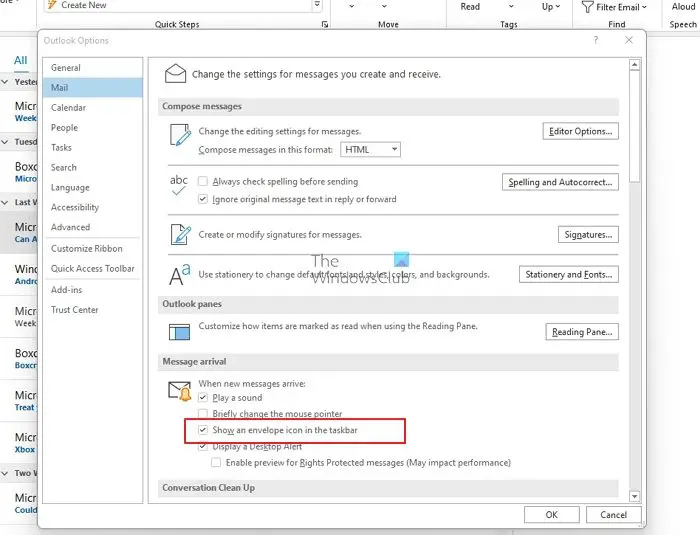700x535 pixels.
Task: Open the Filter Email dropdown arrow
Action: (x=644, y=7)
